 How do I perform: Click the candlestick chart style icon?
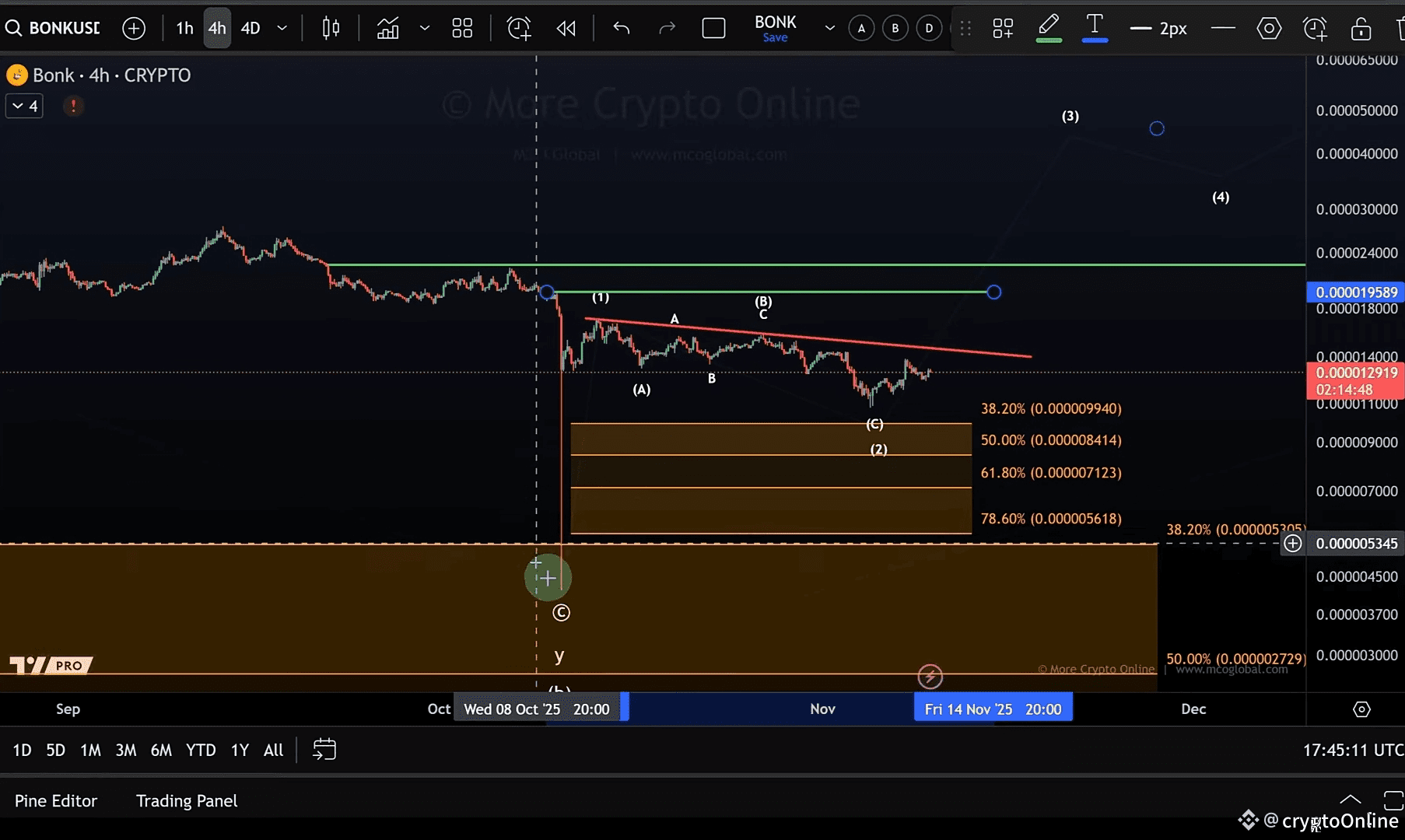pyautogui.click(x=331, y=29)
